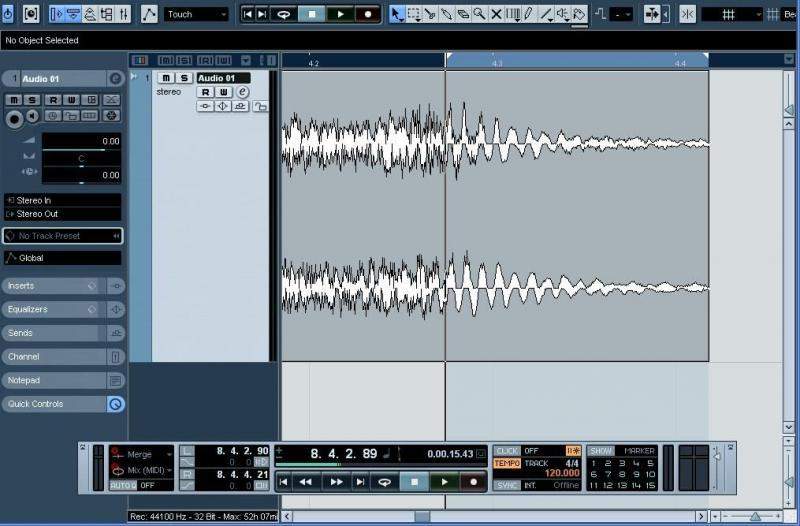Select the Time Warp tool

pos(513,14)
